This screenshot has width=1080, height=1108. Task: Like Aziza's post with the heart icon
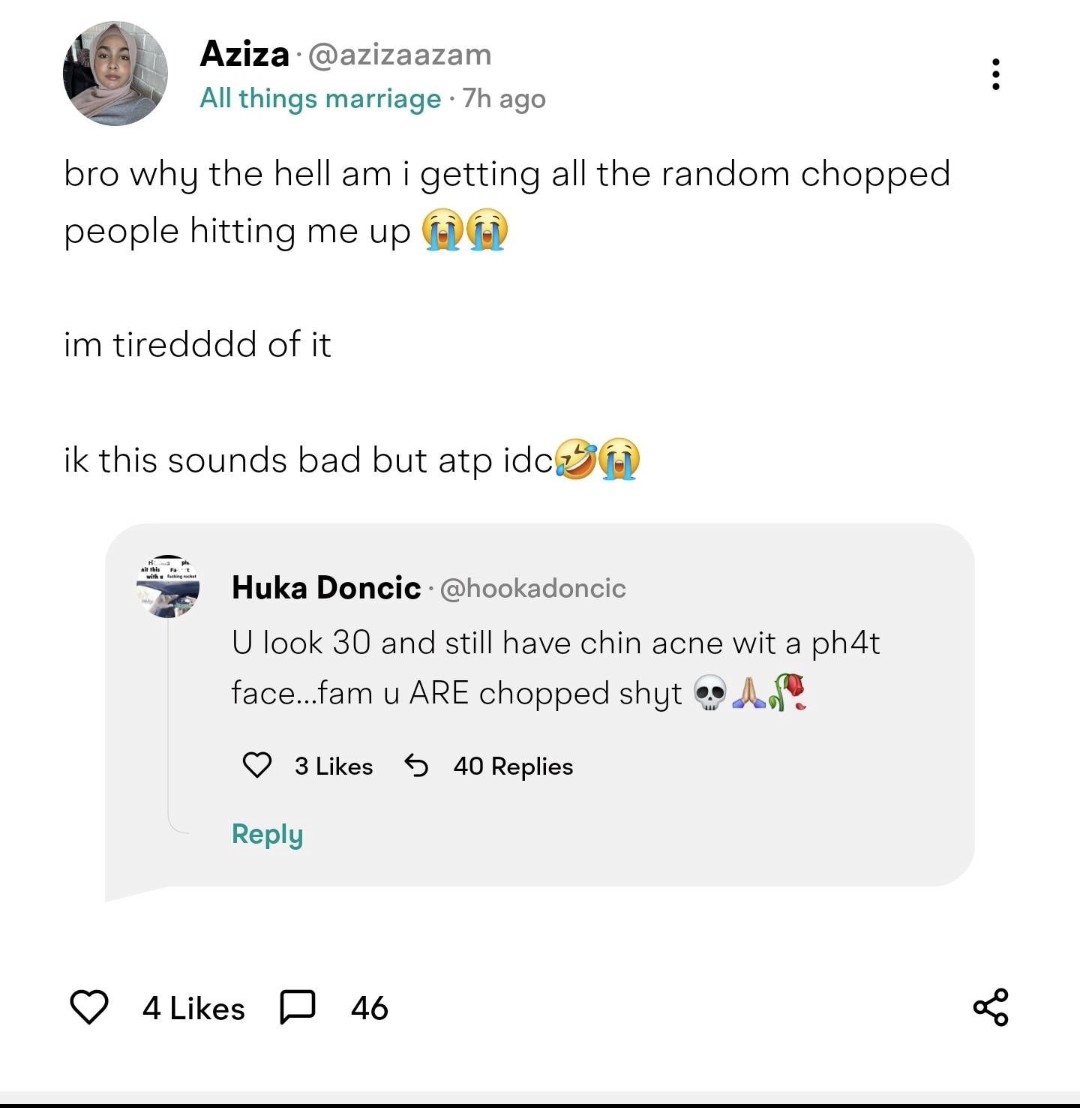click(x=91, y=1007)
